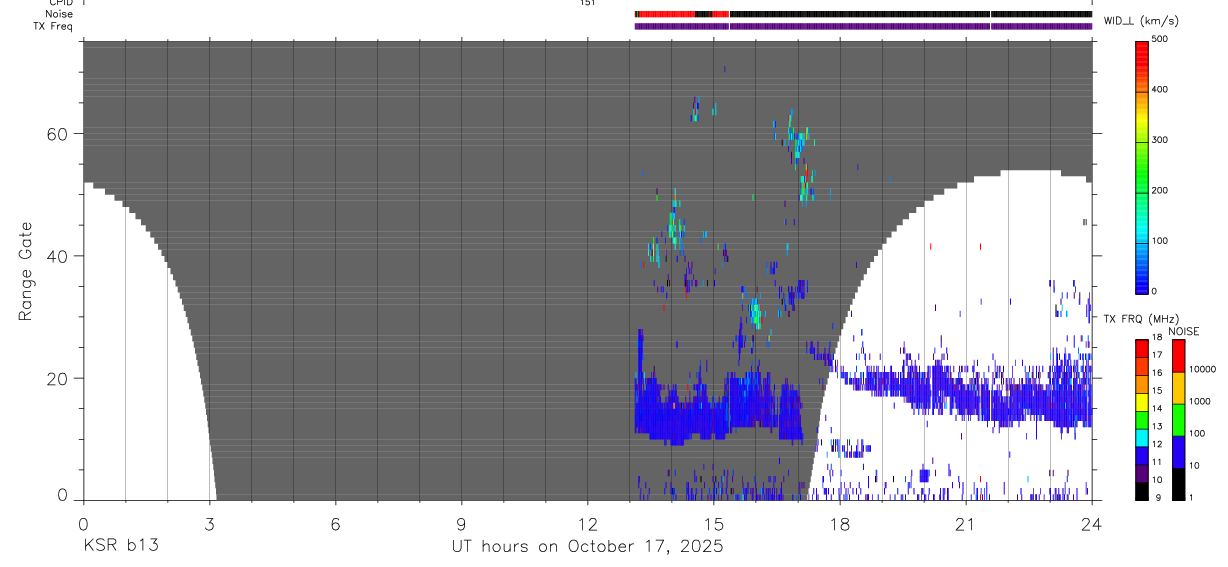Viewport: 1228px width, 567px height.
Task: Click the "UT hours on October 17, 2025" label
Action: (x=586, y=548)
